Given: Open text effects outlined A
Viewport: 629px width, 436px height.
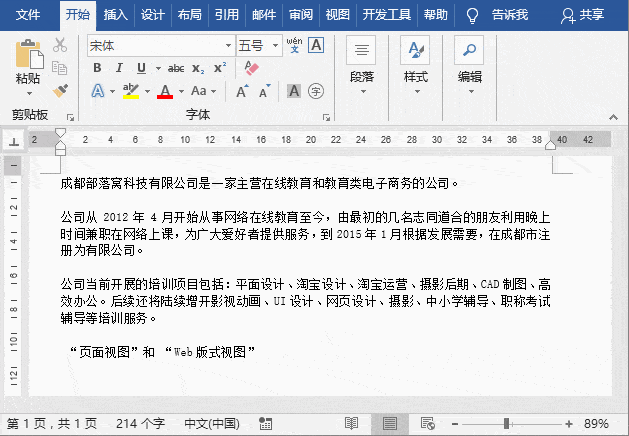Looking at the screenshot, I should (98, 91).
